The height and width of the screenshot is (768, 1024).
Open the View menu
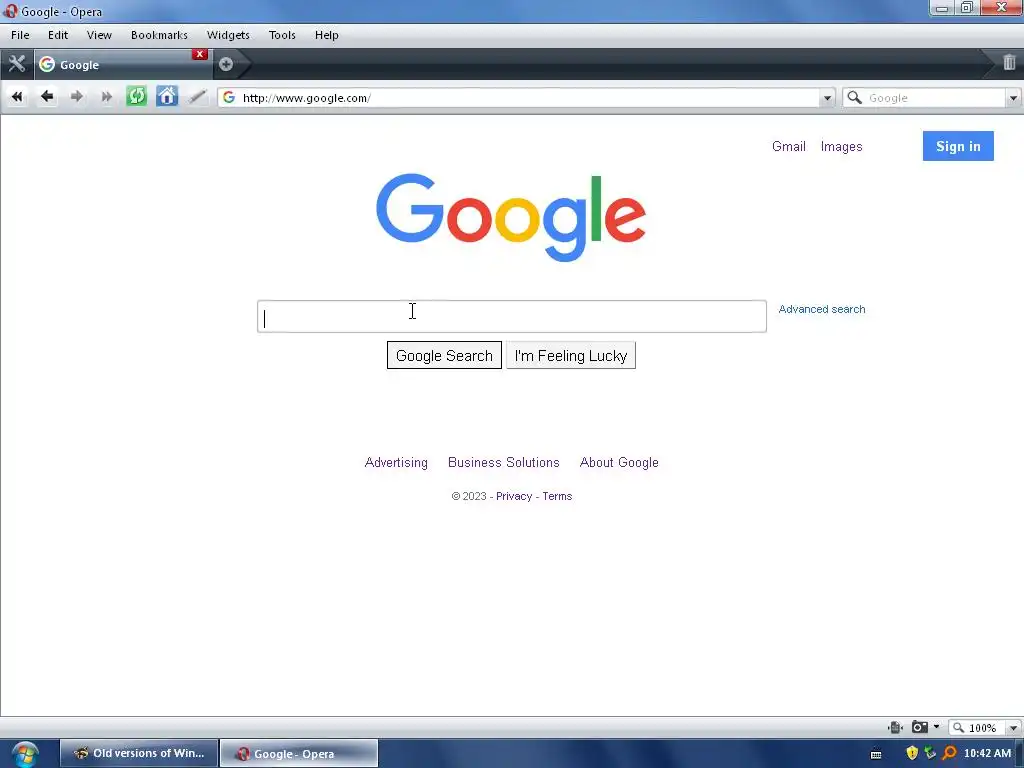pyautogui.click(x=99, y=35)
